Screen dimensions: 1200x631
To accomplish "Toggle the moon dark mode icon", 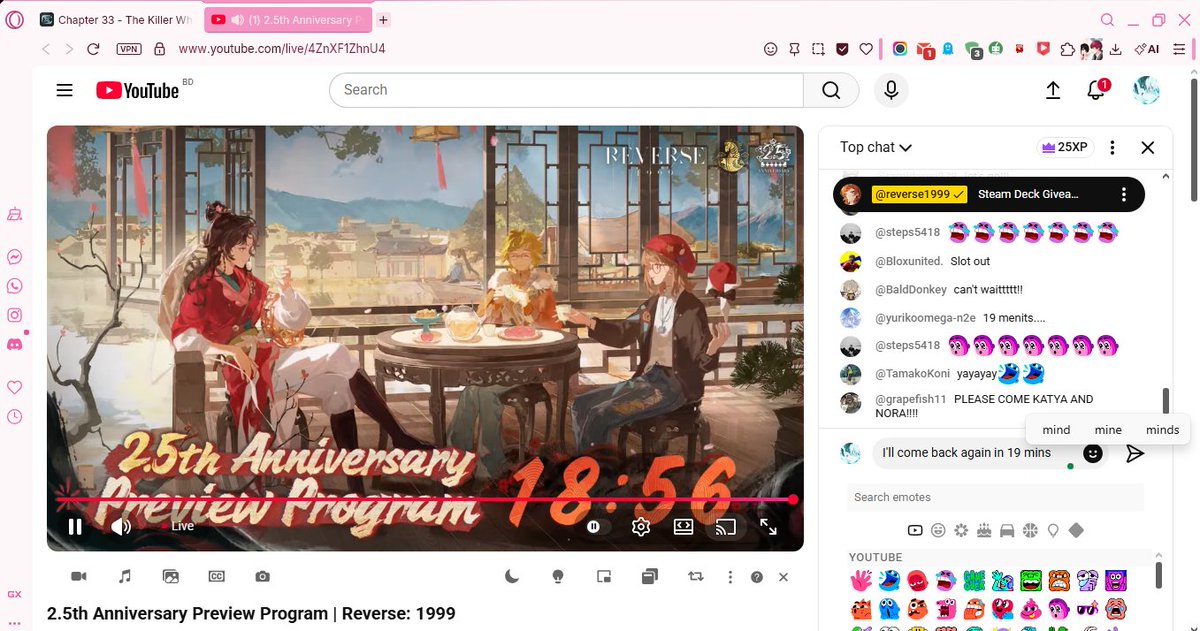I will [x=512, y=577].
